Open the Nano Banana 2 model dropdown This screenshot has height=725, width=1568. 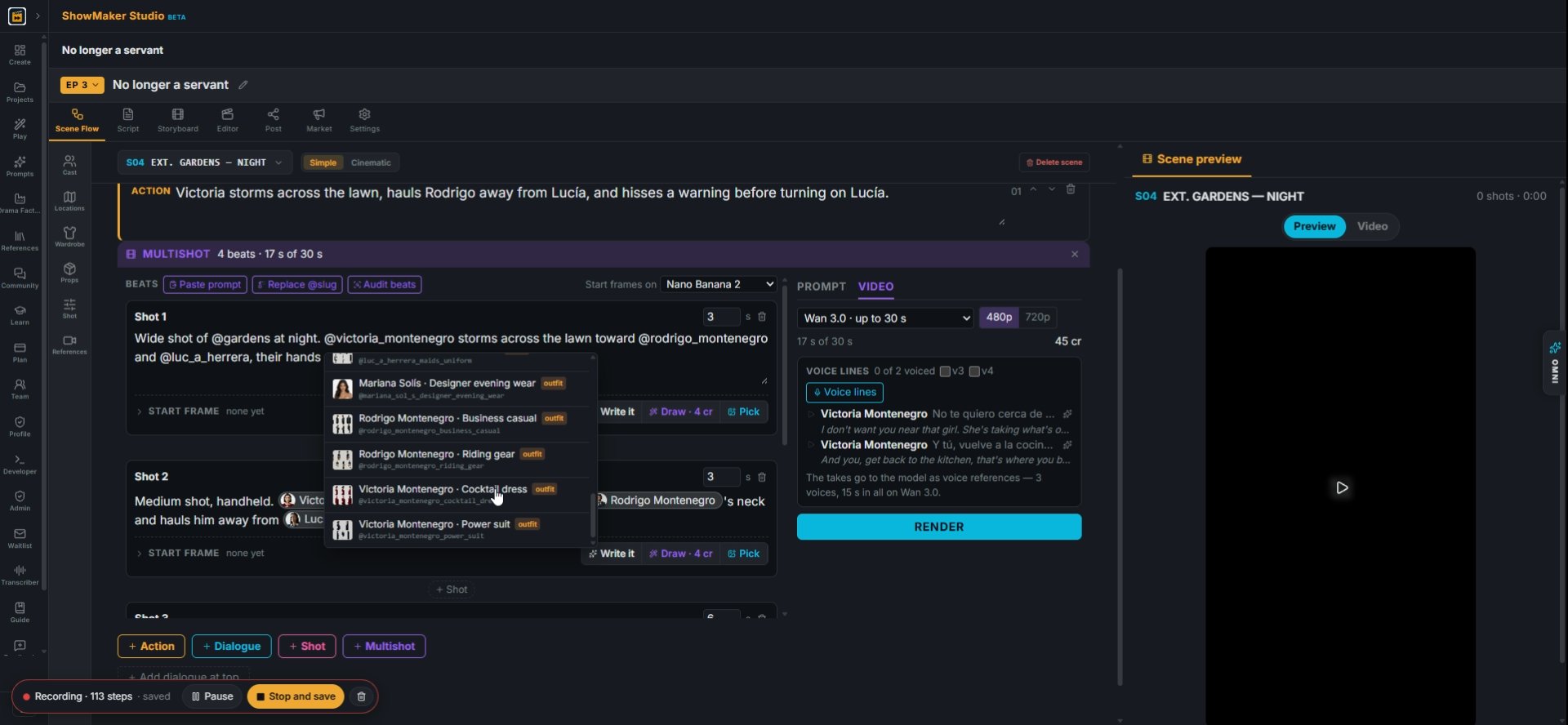(x=718, y=284)
